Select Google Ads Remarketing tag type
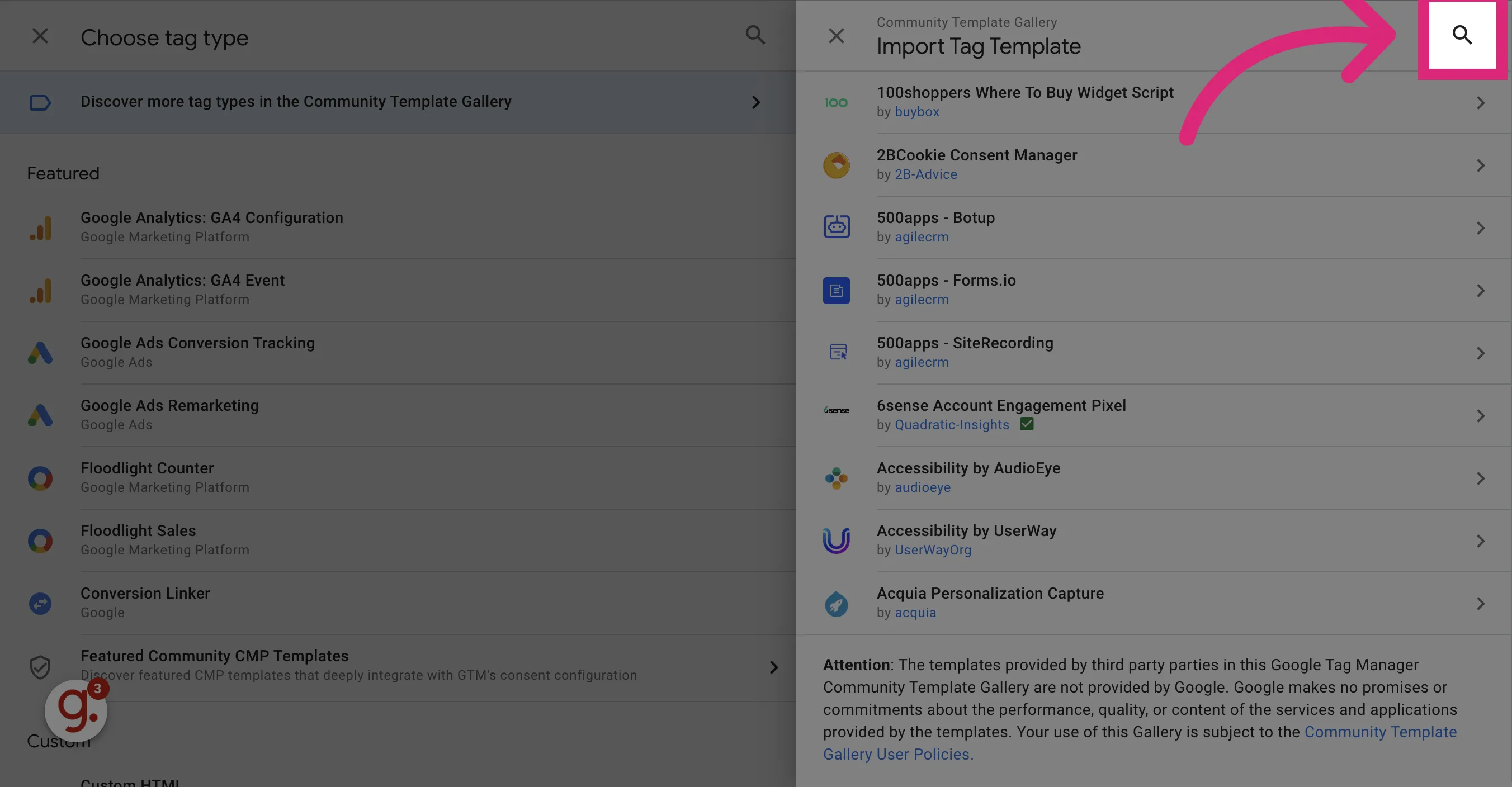This screenshot has width=1512, height=787. (437, 415)
